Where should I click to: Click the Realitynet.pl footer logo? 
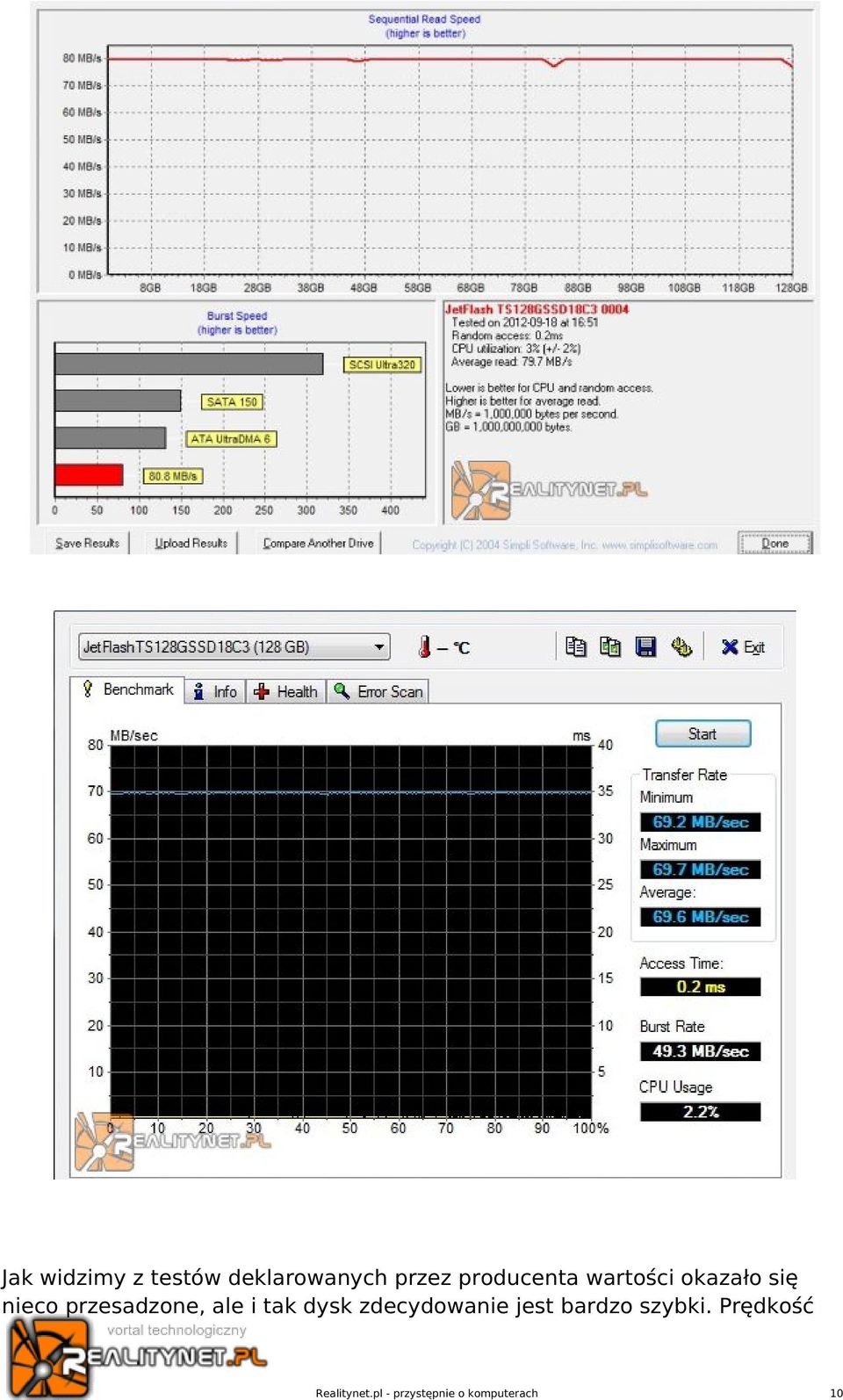click(138, 1356)
